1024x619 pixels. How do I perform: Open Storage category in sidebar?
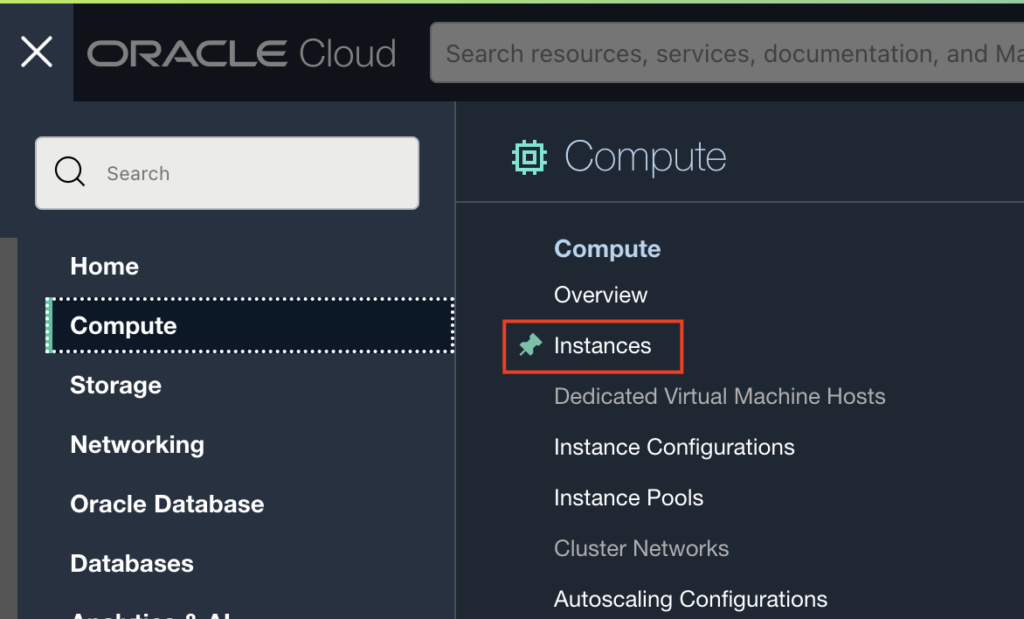(x=115, y=385)
